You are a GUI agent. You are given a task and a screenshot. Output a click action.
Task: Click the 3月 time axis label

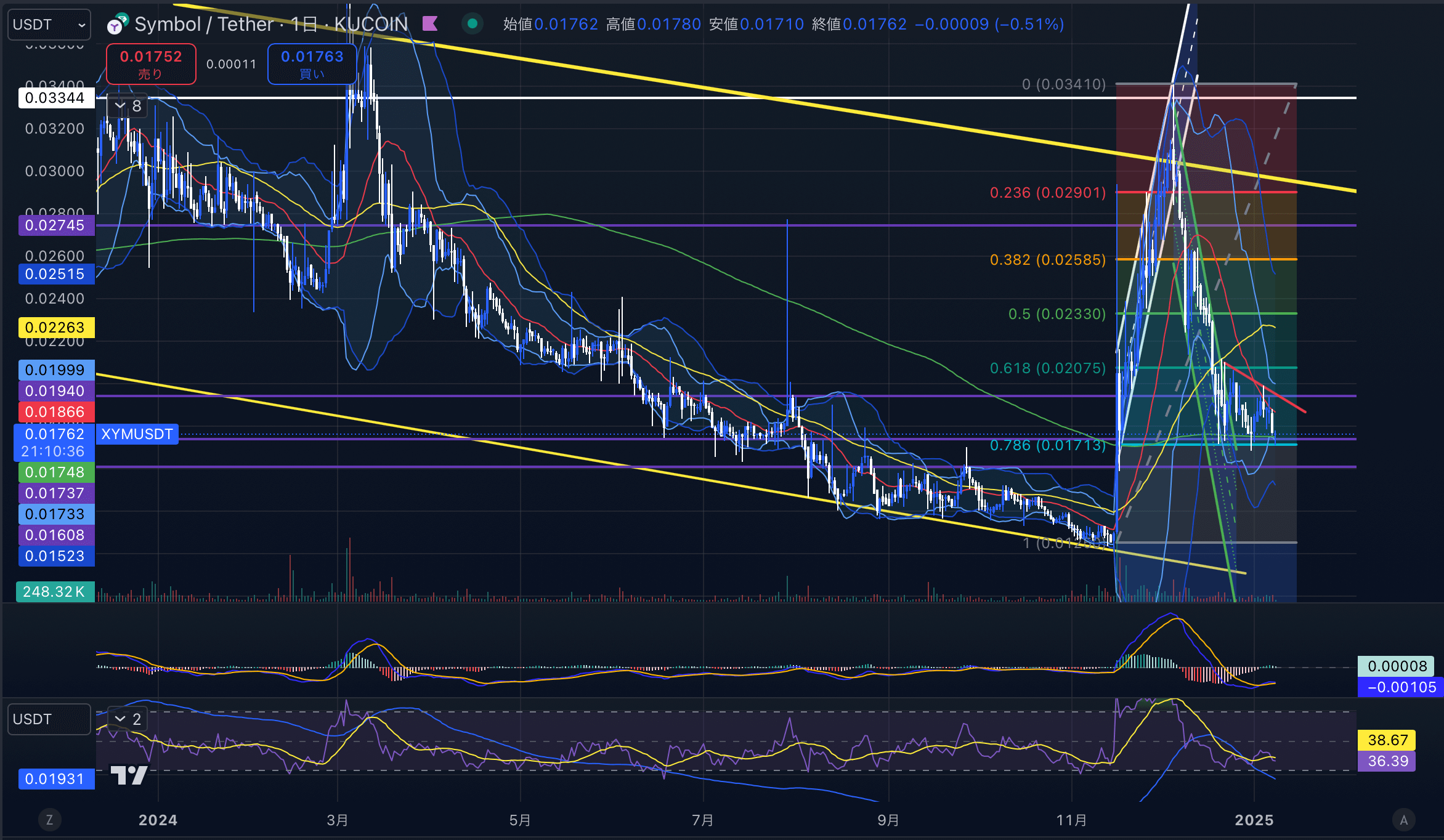338,820
